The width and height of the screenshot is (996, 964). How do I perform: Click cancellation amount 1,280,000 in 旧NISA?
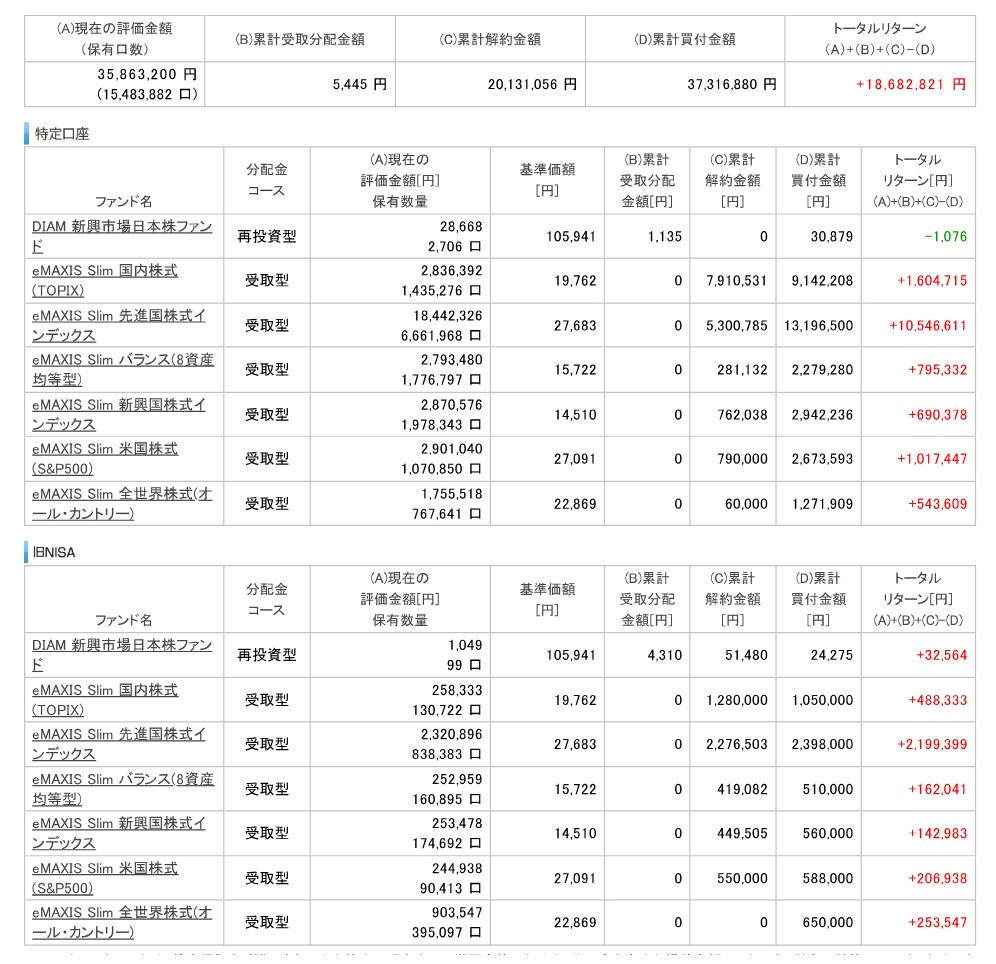coord(737,700)
